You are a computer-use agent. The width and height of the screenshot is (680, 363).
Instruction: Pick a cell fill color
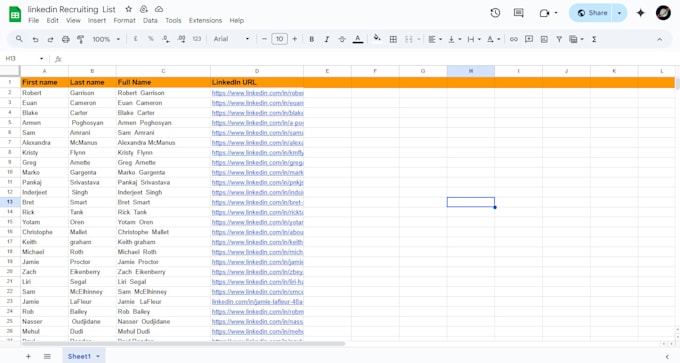377,39
